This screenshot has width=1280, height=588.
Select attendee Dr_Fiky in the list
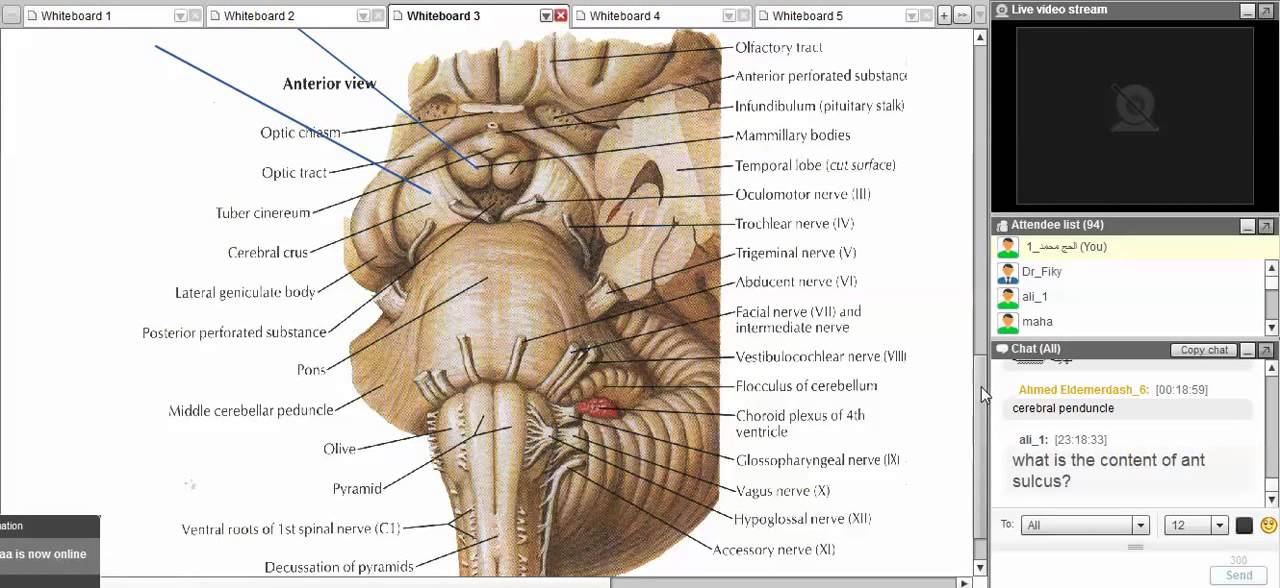coord(1129,272)
